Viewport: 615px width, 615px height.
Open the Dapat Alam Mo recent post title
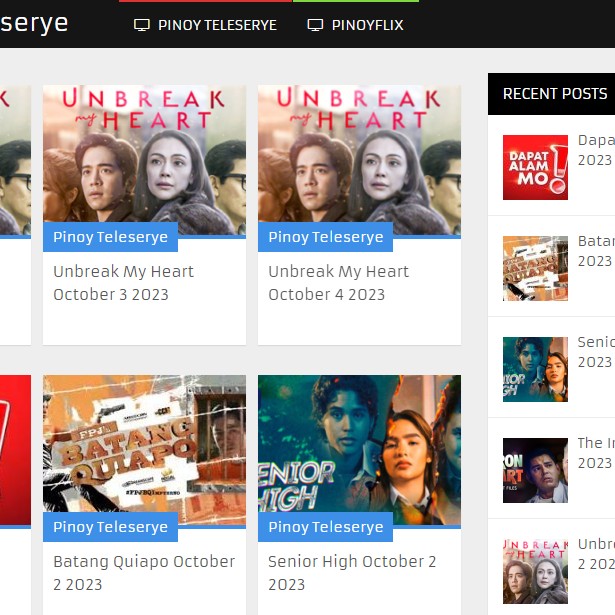tap(596, 150)
